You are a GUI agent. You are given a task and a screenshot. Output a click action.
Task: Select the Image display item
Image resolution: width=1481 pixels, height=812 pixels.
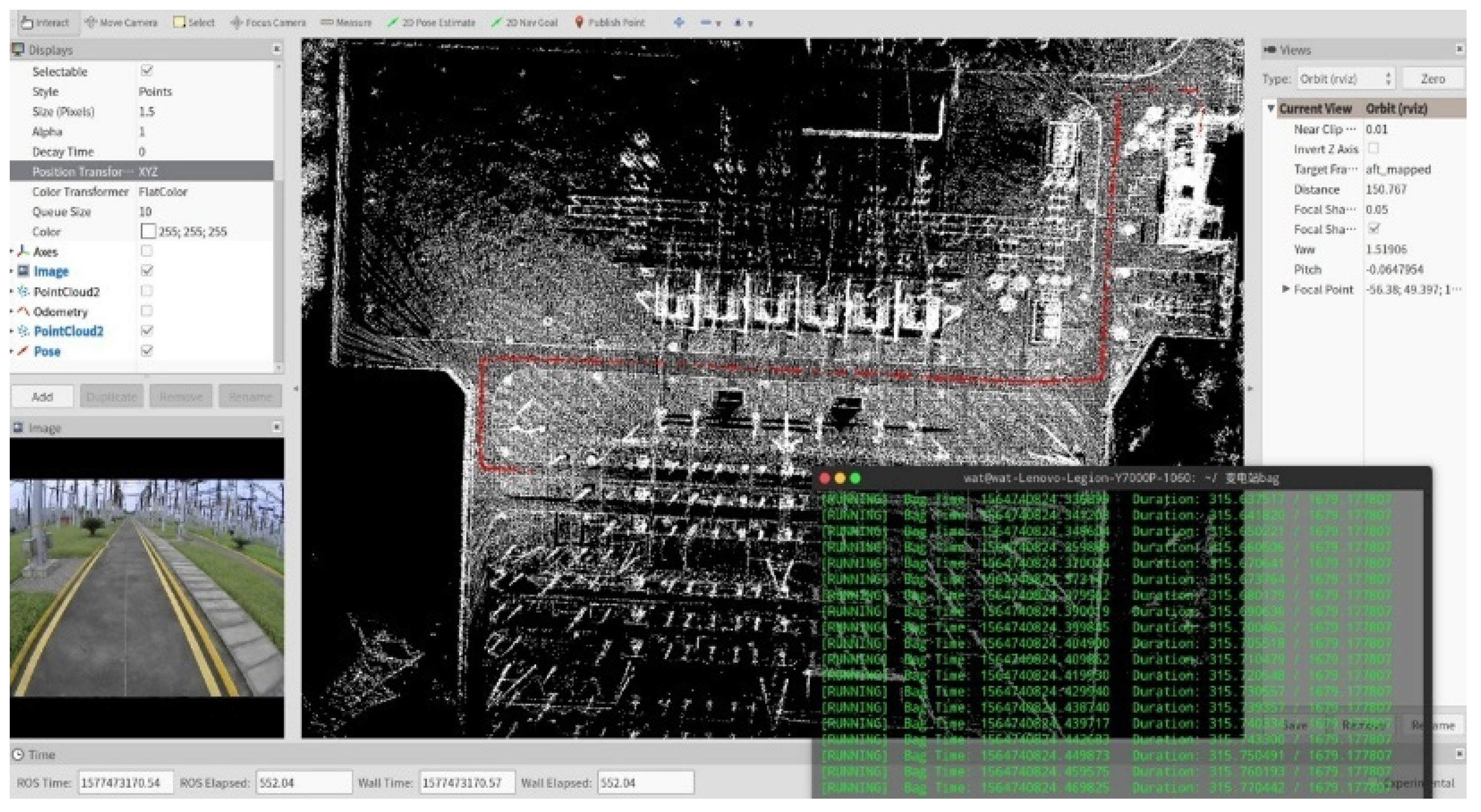51,271
